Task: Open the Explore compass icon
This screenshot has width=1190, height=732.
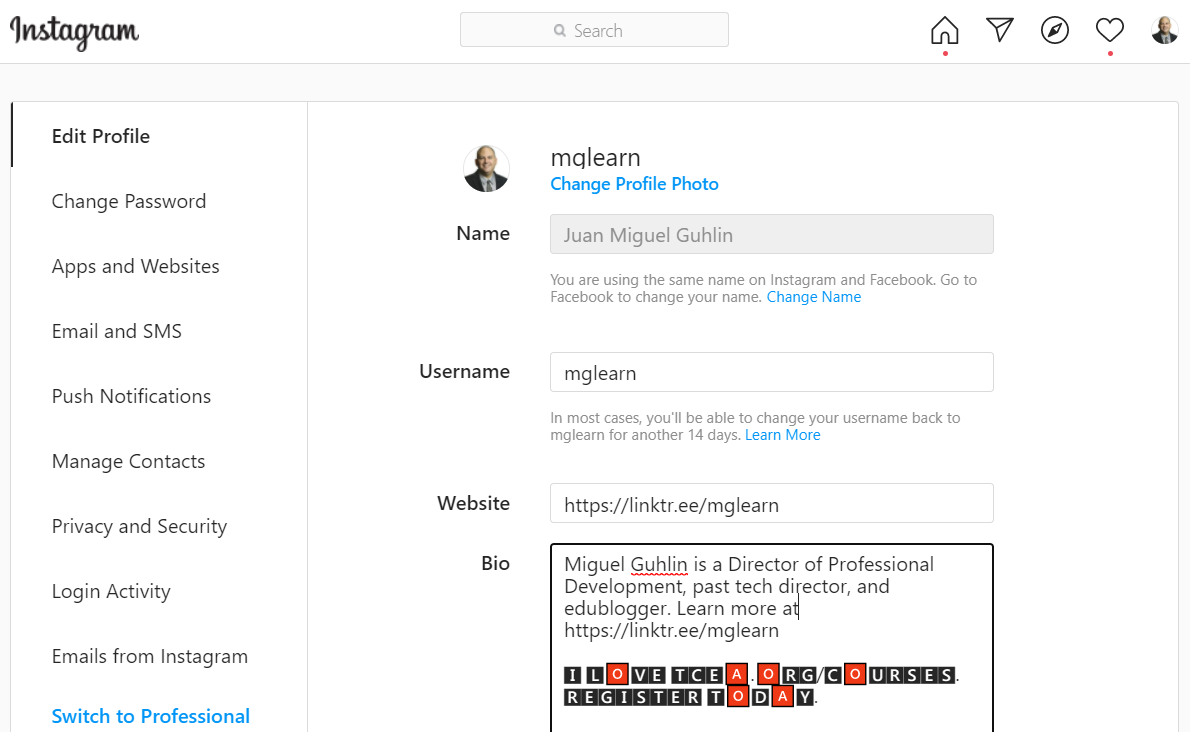Action: pyautogui.click(x=1055, y=30)
